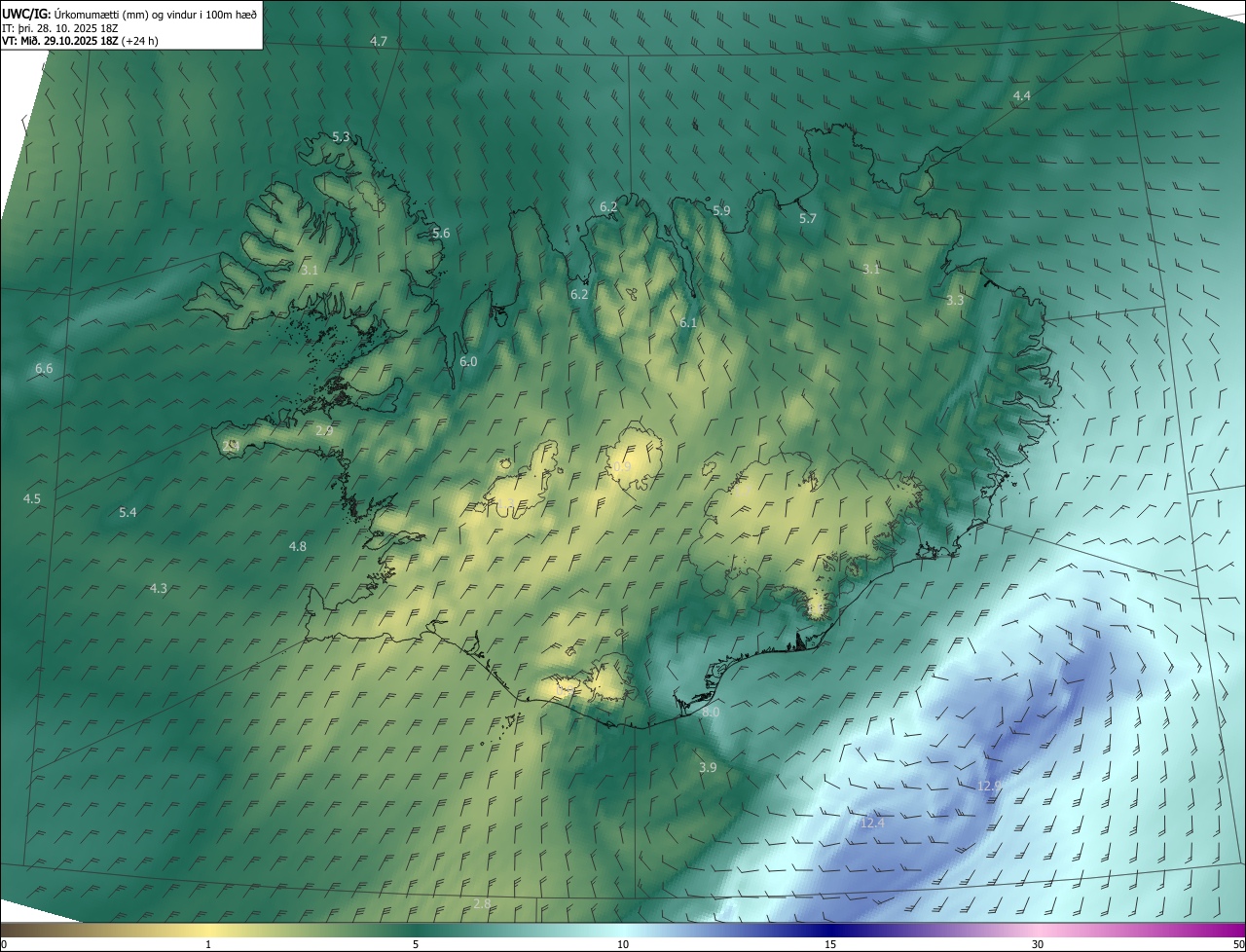The image size is (1246, 952).
Task: Click the "30" tick on the color scale
Action: 1038,944
